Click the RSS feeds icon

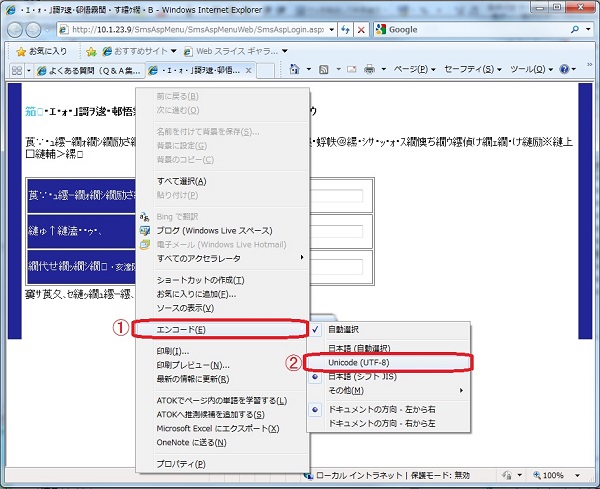(x=324, y=69)
